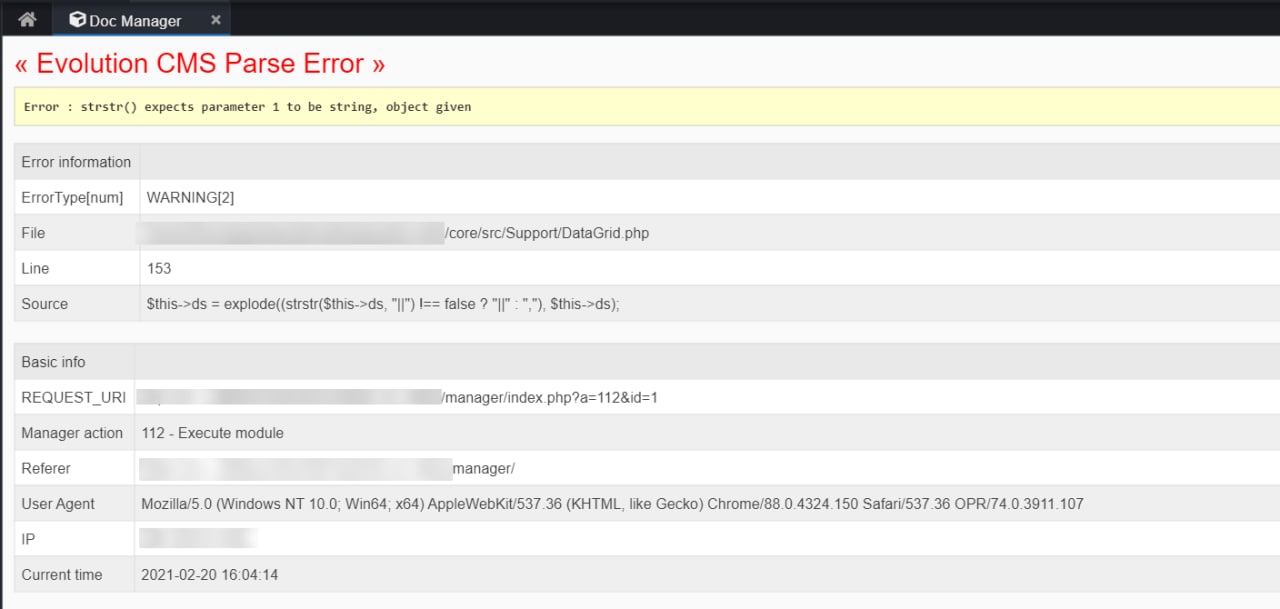
Task: Click the Source row label
Action: tap(45, 304)
